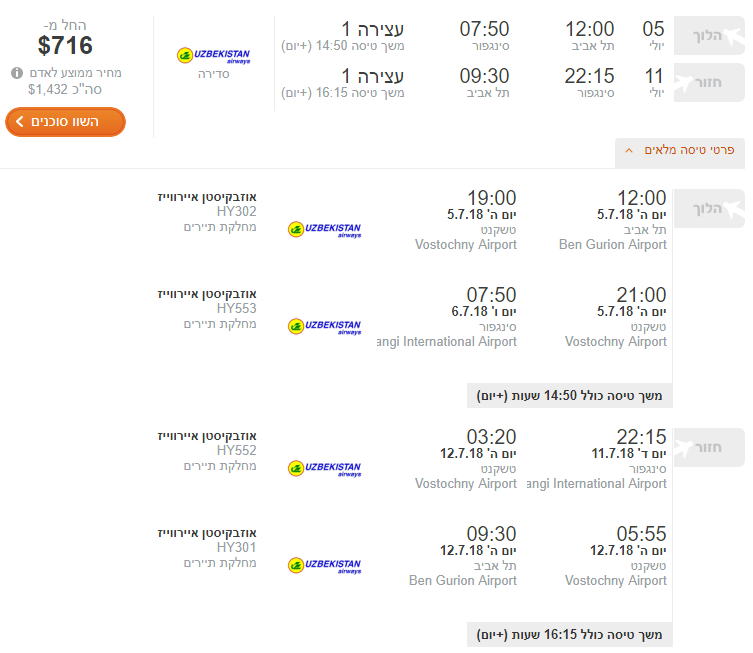Click Uzbekistan Airways logo for flight HY302
The width and height of the screenshot is (753, 653).
[x=325, y=230]
